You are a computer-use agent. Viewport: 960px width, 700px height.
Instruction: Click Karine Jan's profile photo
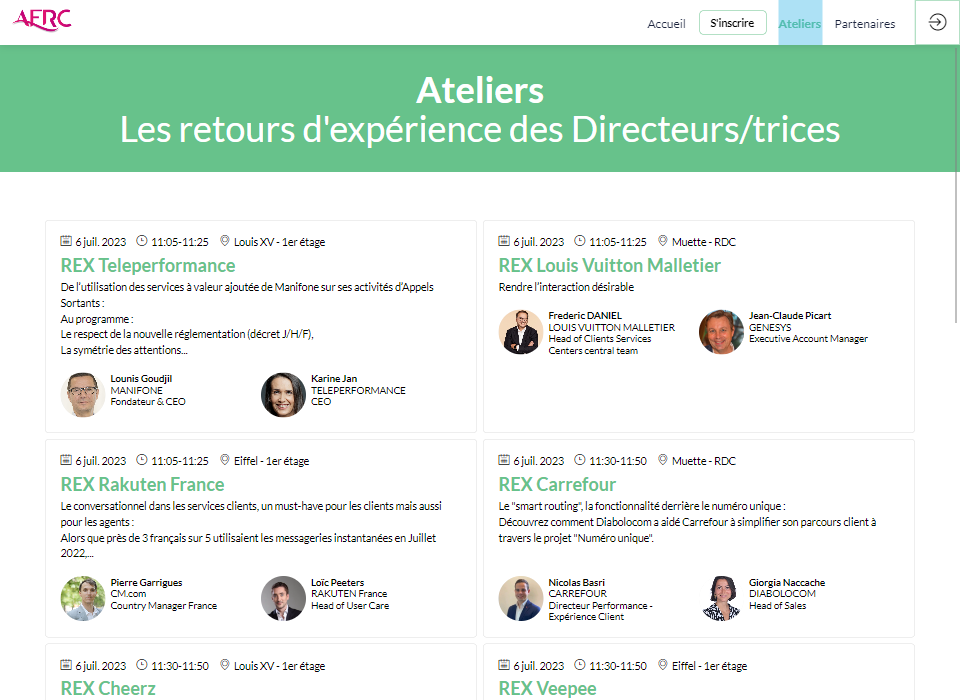[283, 395]
